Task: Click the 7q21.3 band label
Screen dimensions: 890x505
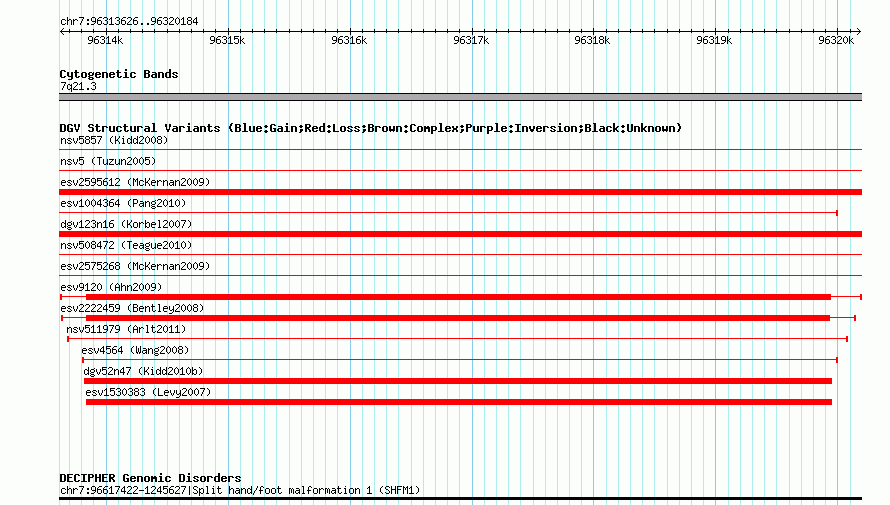Action: click(x=78, y=86)
